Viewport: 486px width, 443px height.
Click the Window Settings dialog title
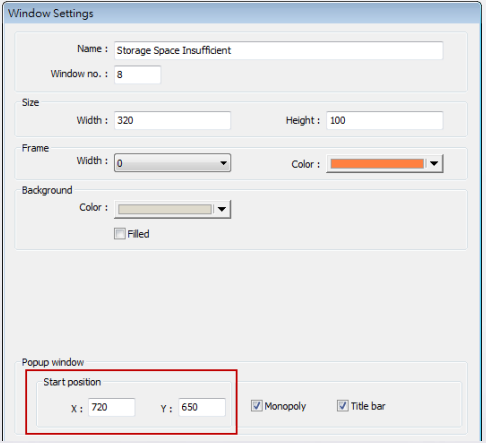pos(51,14)
